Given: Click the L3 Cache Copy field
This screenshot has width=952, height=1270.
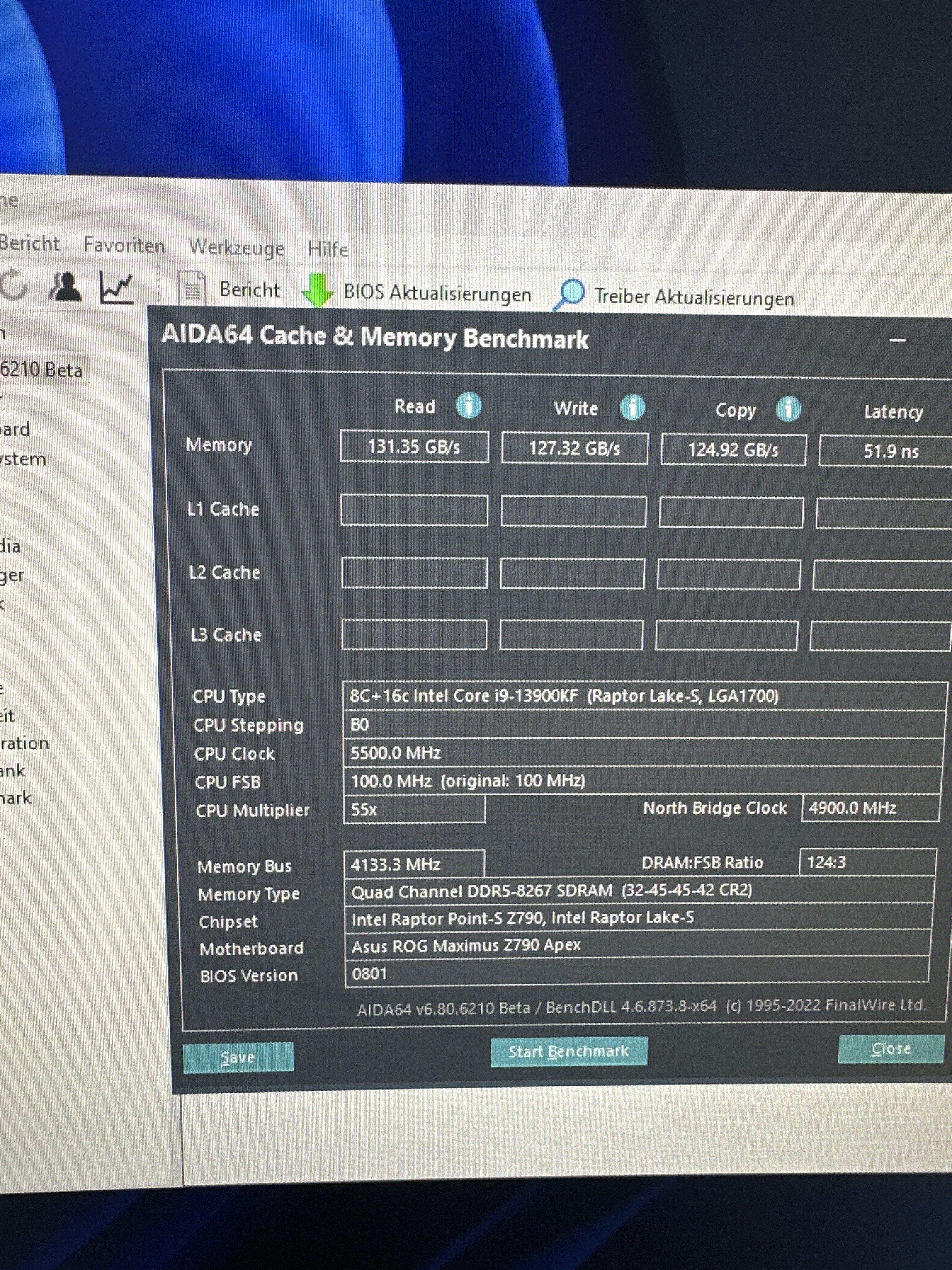Looking at the screenshot, I should click(x=727, y=635).
